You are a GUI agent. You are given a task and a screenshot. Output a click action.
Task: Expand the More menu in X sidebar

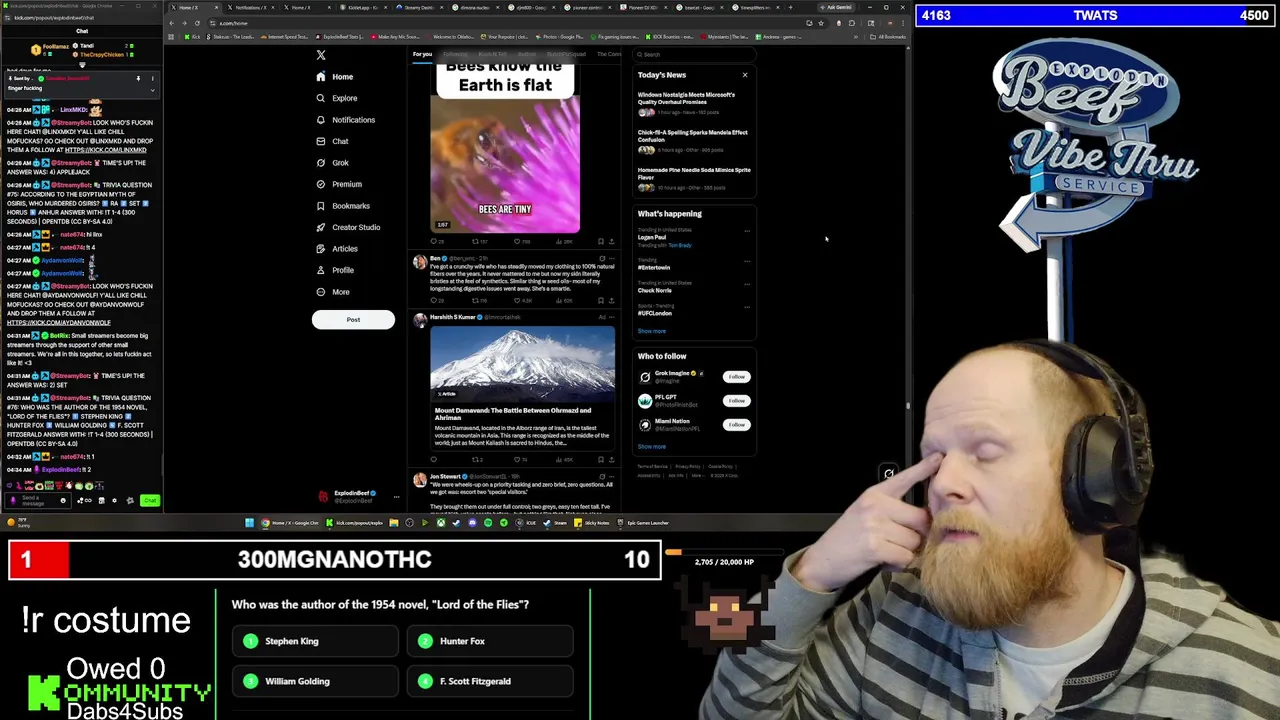332,292
